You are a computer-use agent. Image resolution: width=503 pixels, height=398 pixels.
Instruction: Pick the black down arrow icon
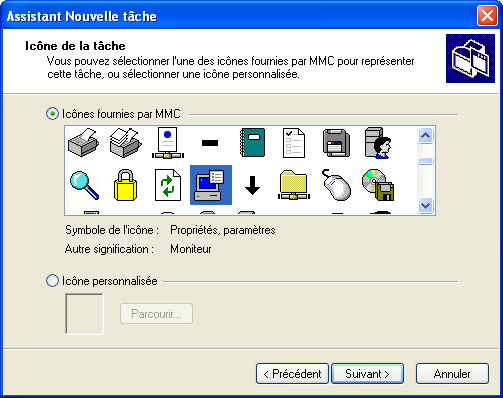click(x=252, y=185)
